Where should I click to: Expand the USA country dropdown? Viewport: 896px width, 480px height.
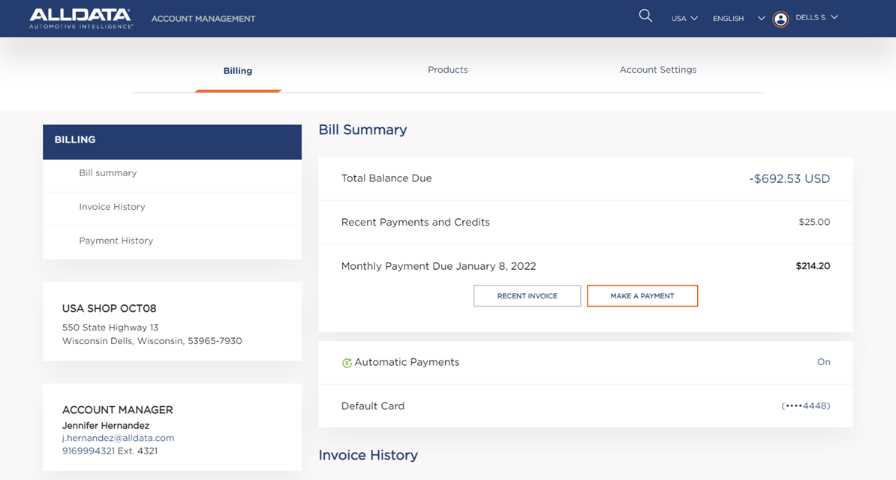click(684, 18)
